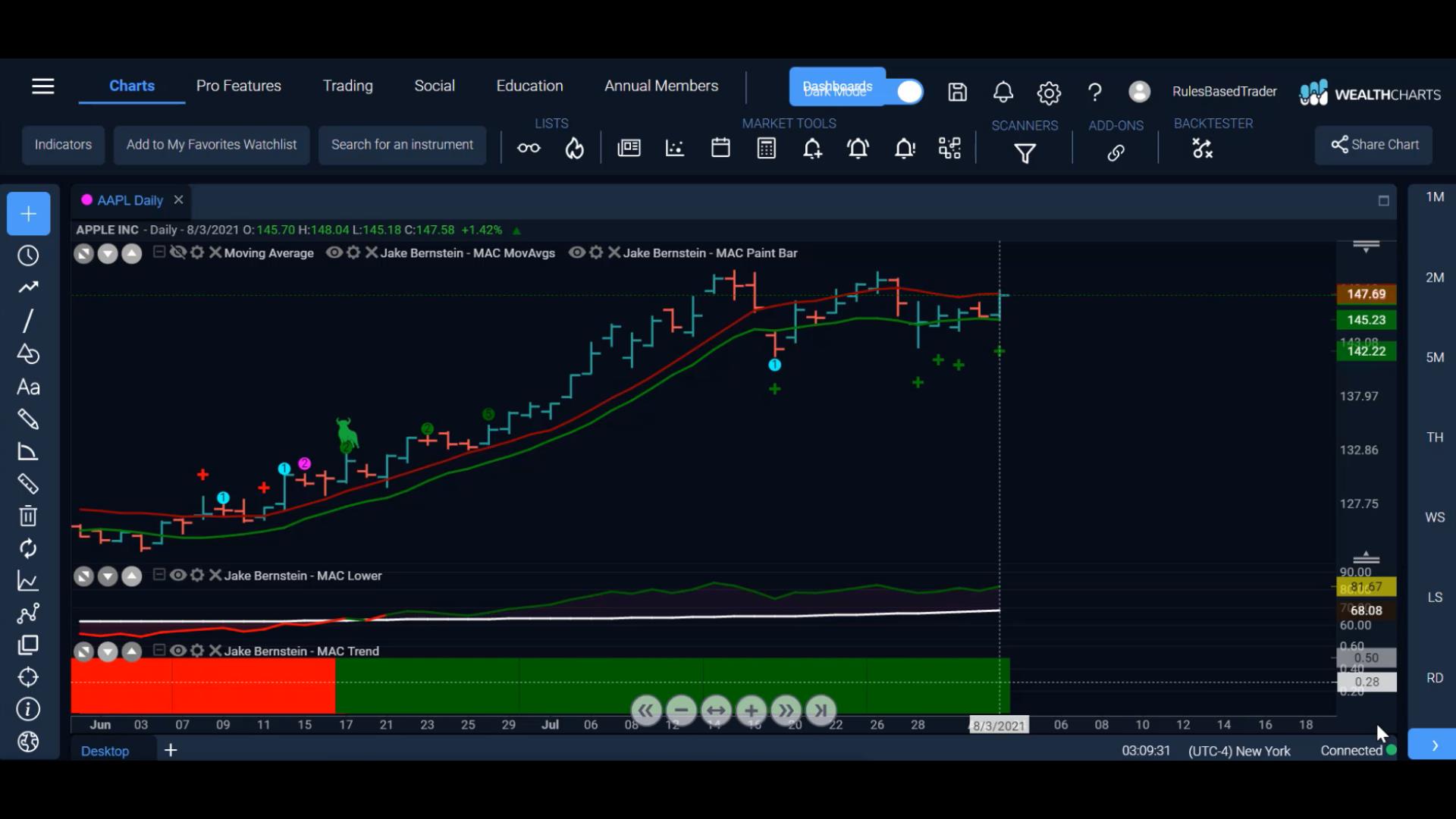1456x819 pixels.
Task: Open MAC Paint Bar settings gear
Action: pos(596,253)
